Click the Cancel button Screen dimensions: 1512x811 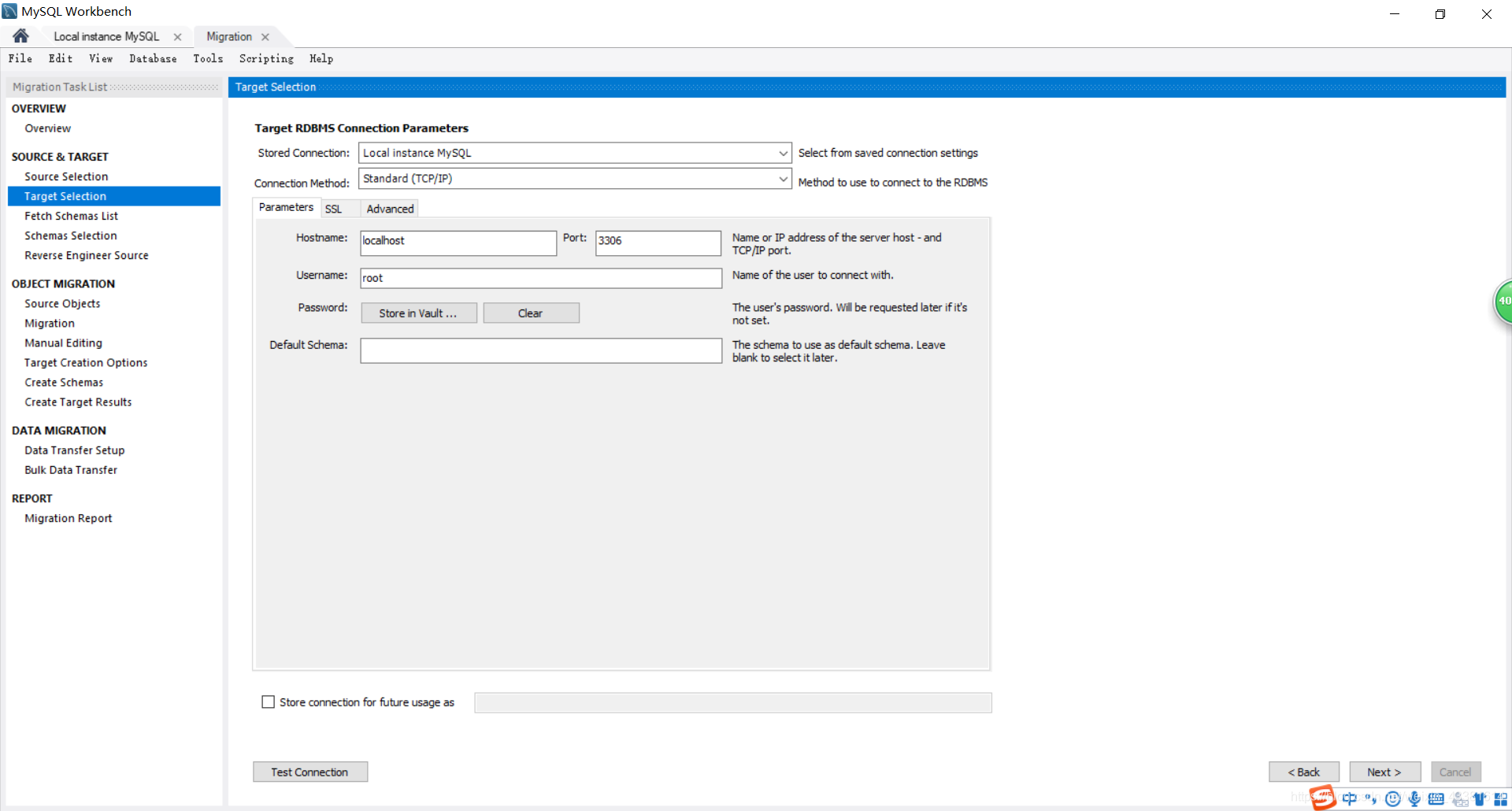coord(1455,772)
